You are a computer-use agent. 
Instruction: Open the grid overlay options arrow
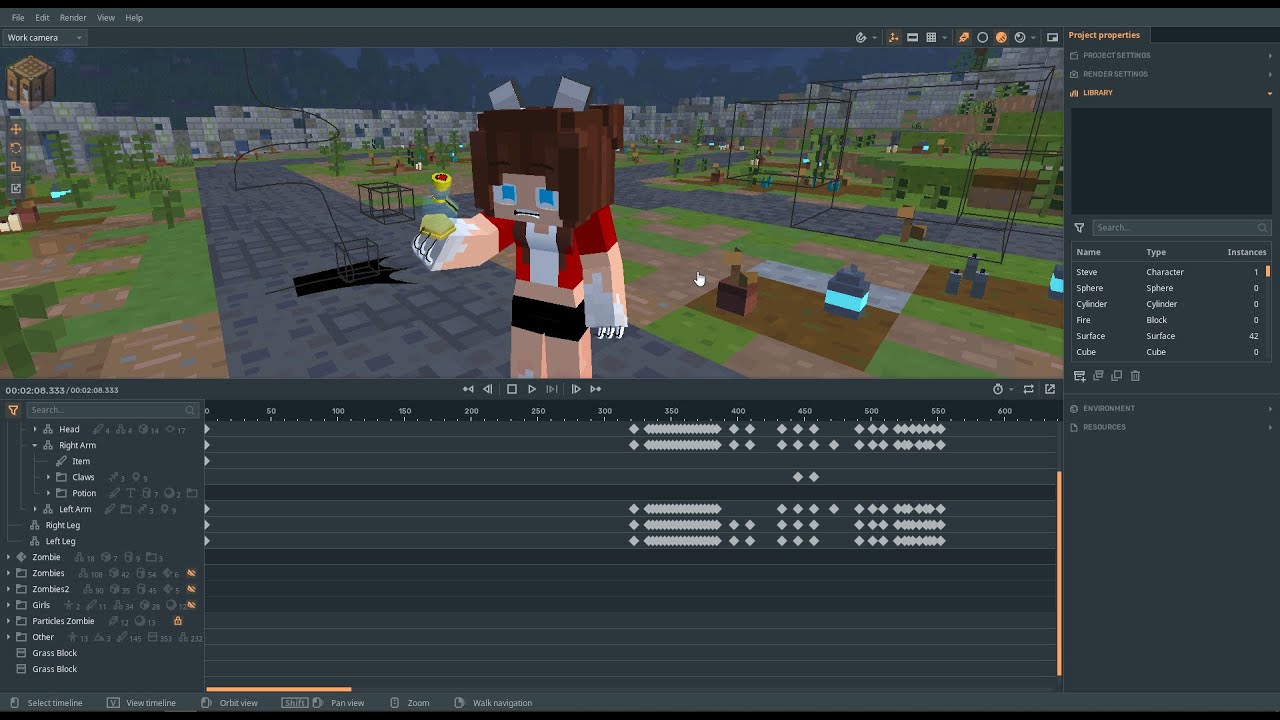pyautogui.click(x=945, y=38)
